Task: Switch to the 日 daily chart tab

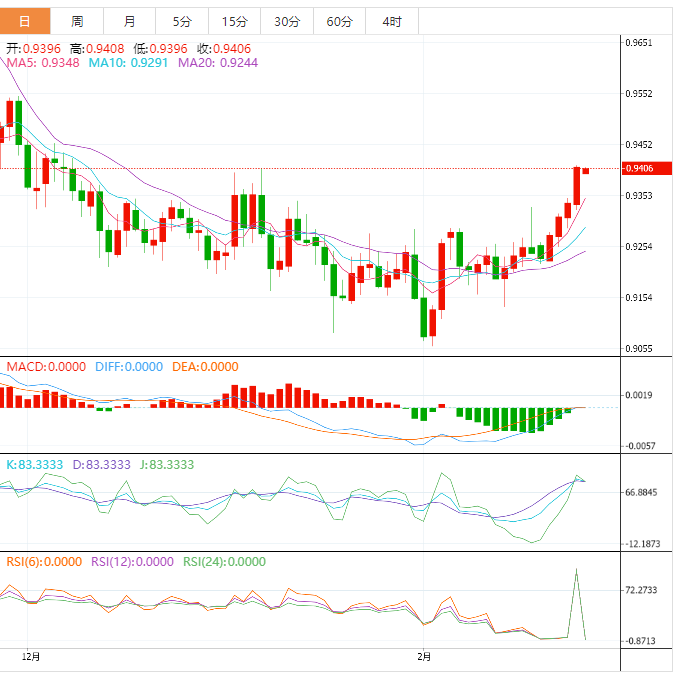Action: click(x=25, y=21)
